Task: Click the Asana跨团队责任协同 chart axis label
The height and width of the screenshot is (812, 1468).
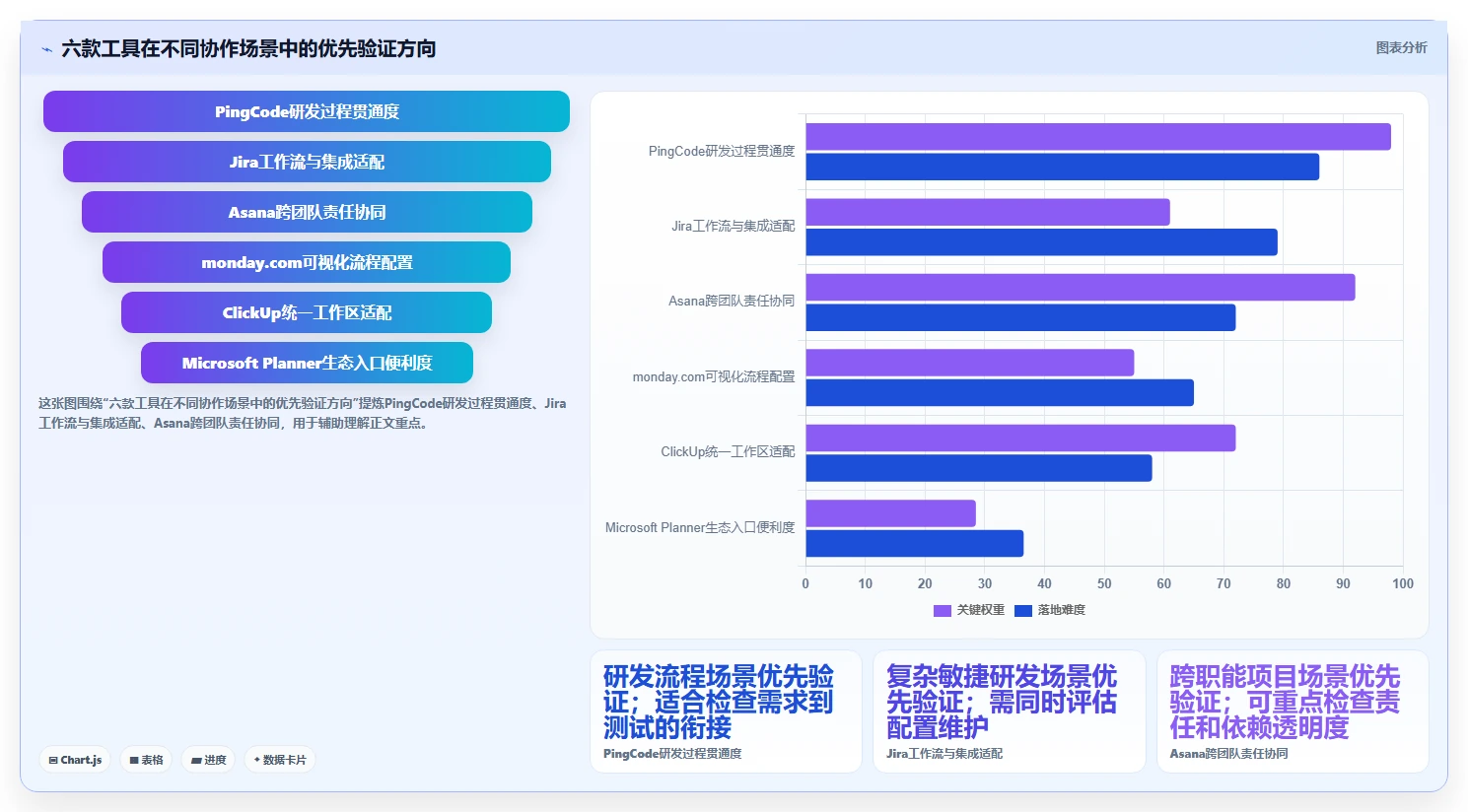Action: tap(732, 301)
